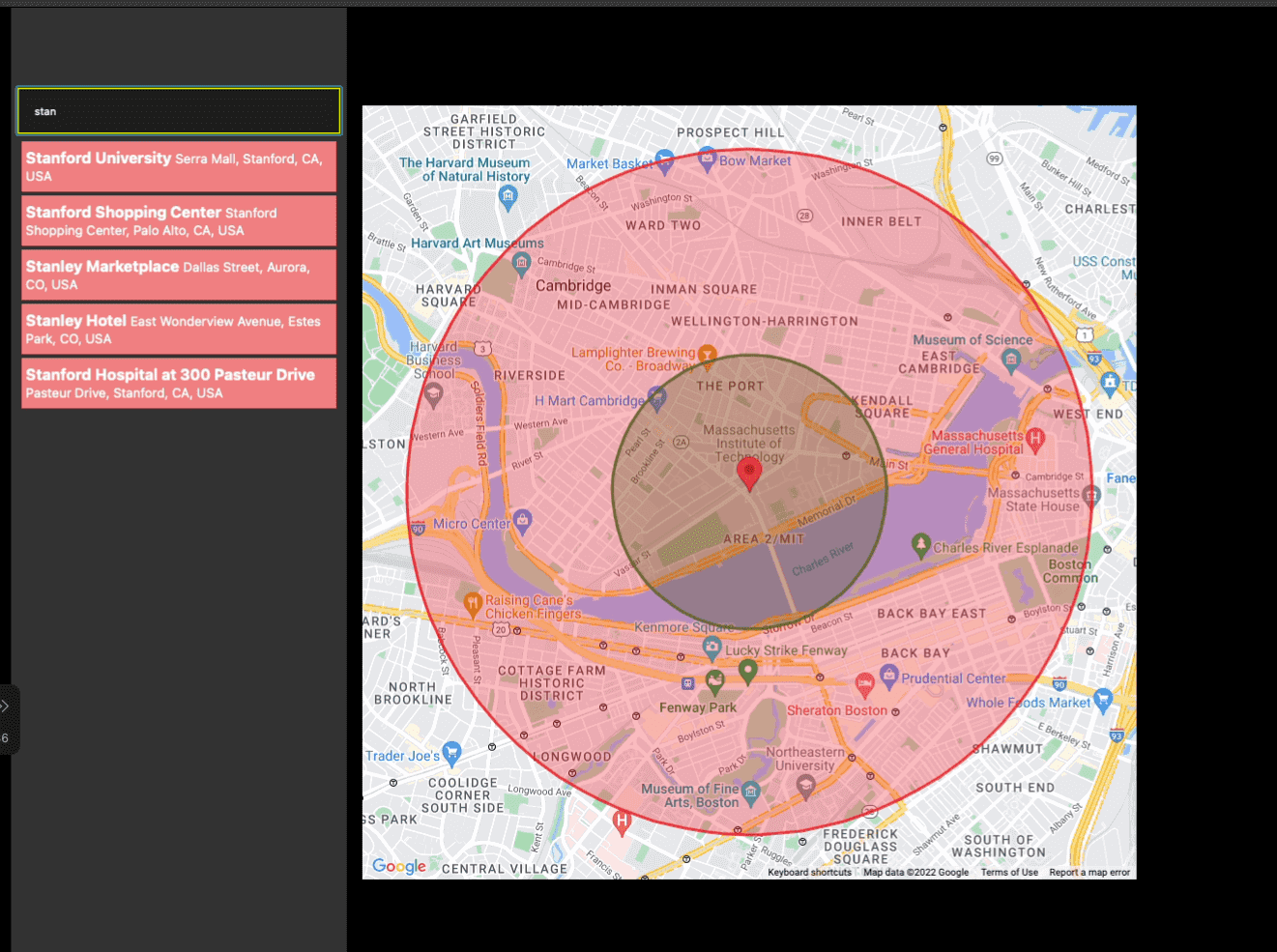Screen dimensions: 1277x952
Task: Pick Stanley Hotel in Estes Park suggestion
Action: point(179,329)
